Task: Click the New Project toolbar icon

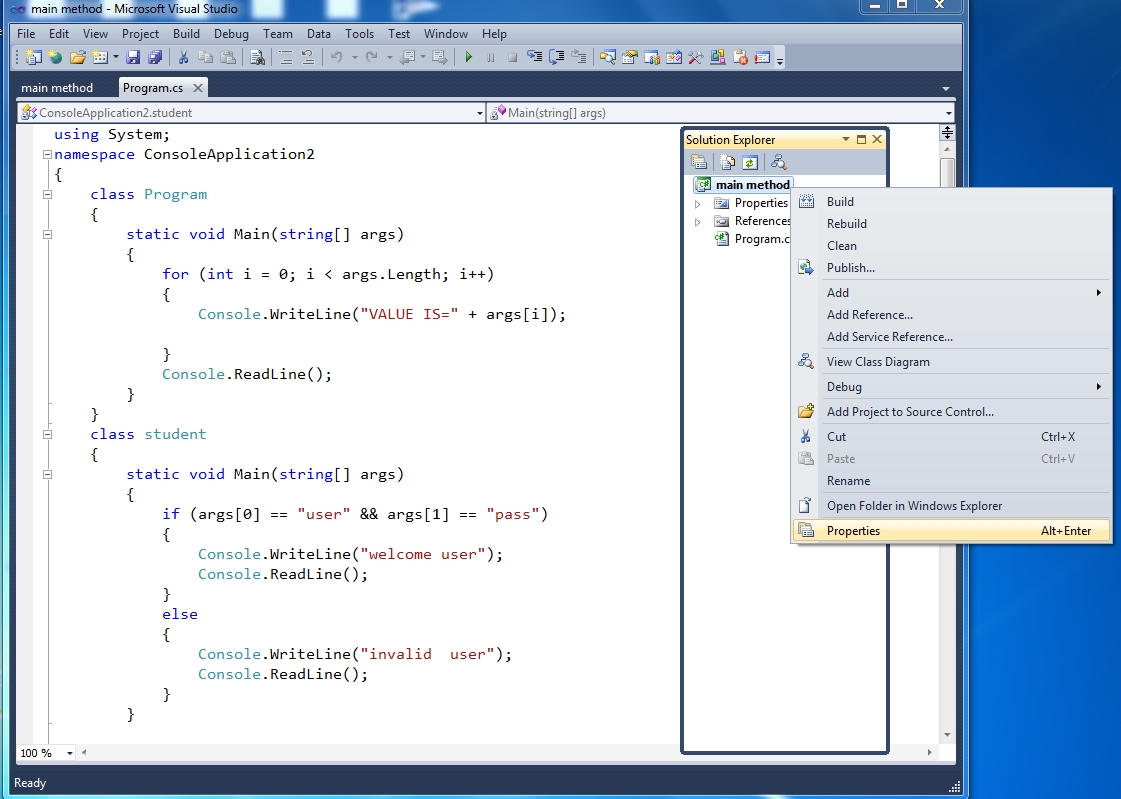Action: pyautogui.click(x=33, y=57)
